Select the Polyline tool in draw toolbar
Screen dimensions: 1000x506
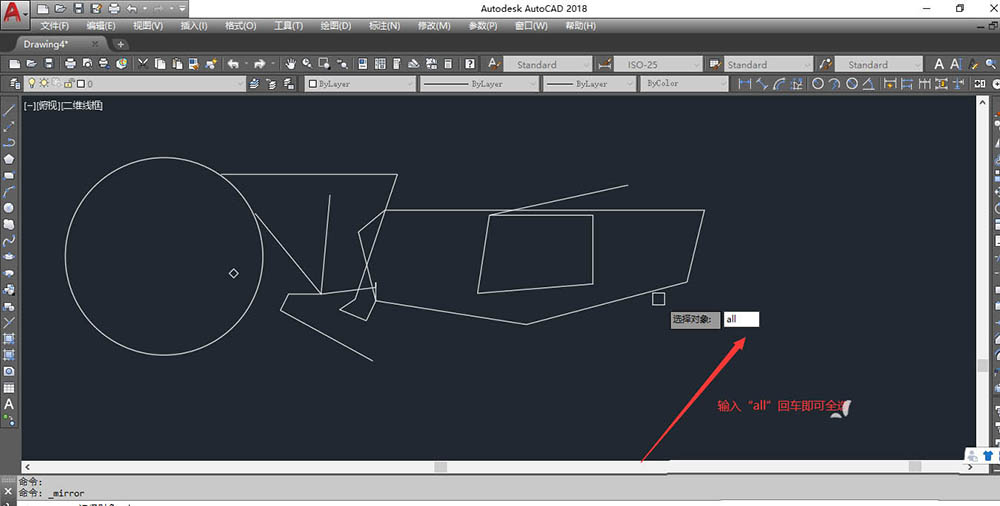(x=9, y=142)
